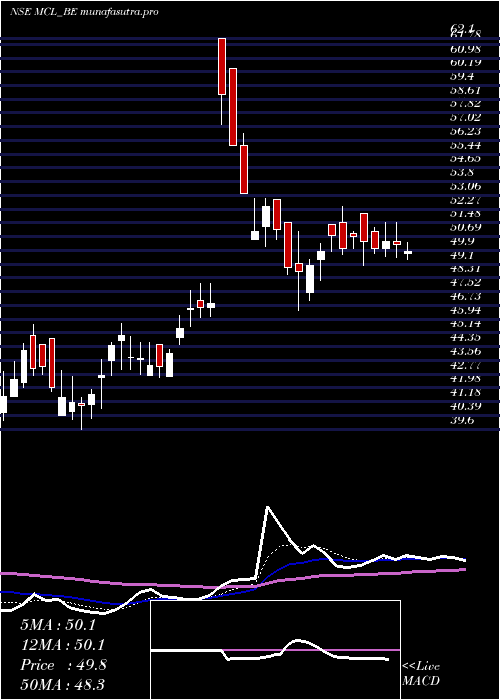Click the 'NSE MCL_BE munafasutra.pro' chart title
Viewport: 500px width, 700px height.
point(84,12)
